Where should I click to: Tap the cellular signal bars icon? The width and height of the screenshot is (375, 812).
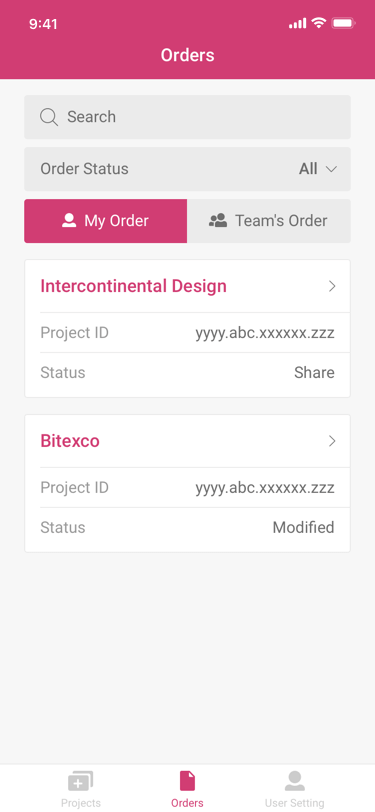(298, 24)
